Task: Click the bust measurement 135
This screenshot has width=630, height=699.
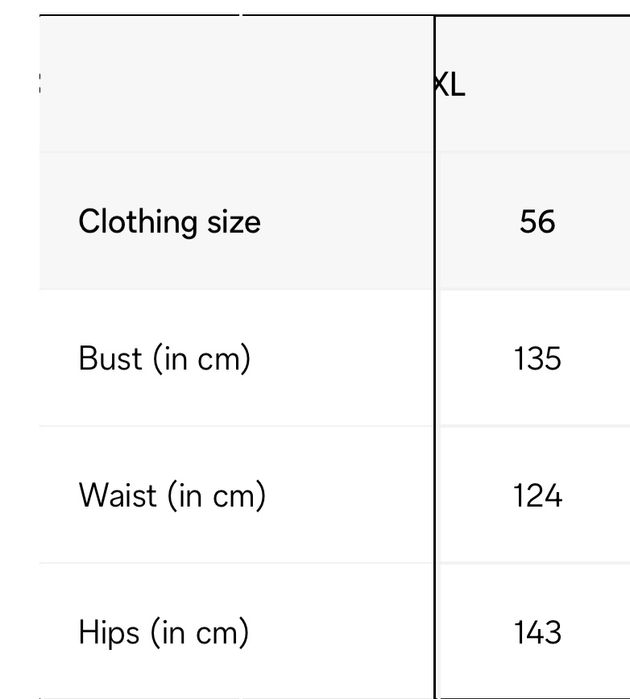Action: pos(537,358)
